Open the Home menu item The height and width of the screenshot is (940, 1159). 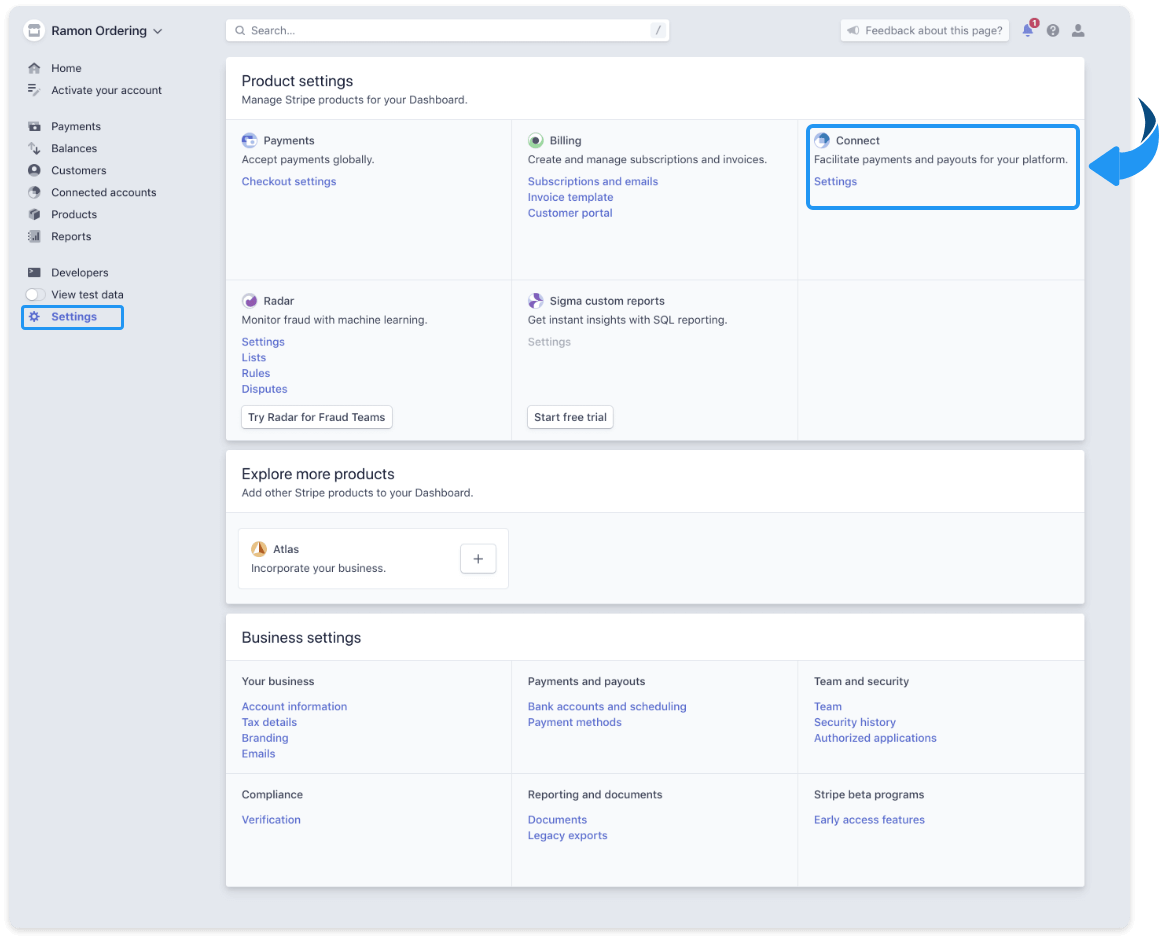[x=67, y=68]
